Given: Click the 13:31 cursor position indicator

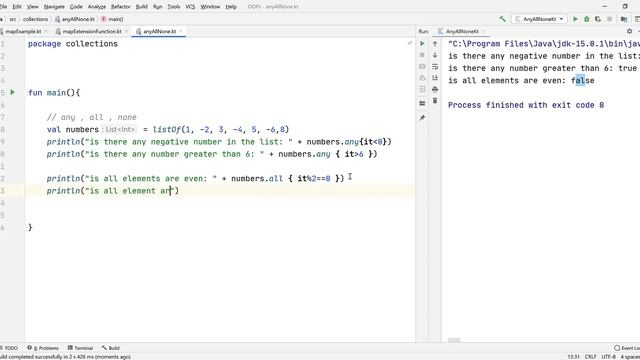Looking at the screenshot, I should [x=573, y=357].
